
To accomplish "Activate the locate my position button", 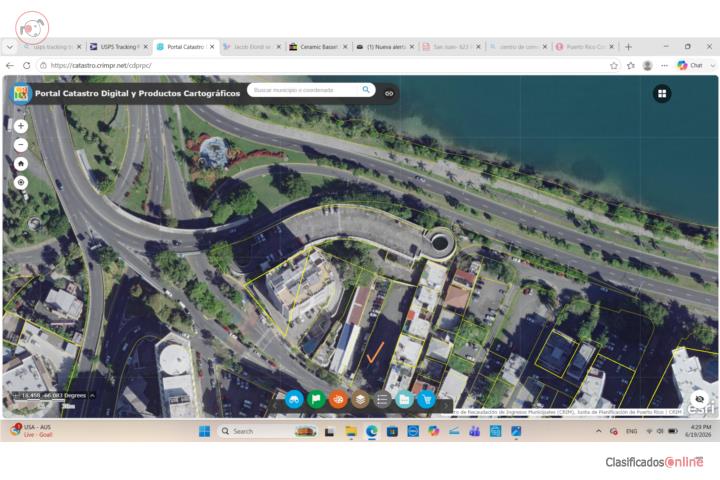I will click(21, 182).
